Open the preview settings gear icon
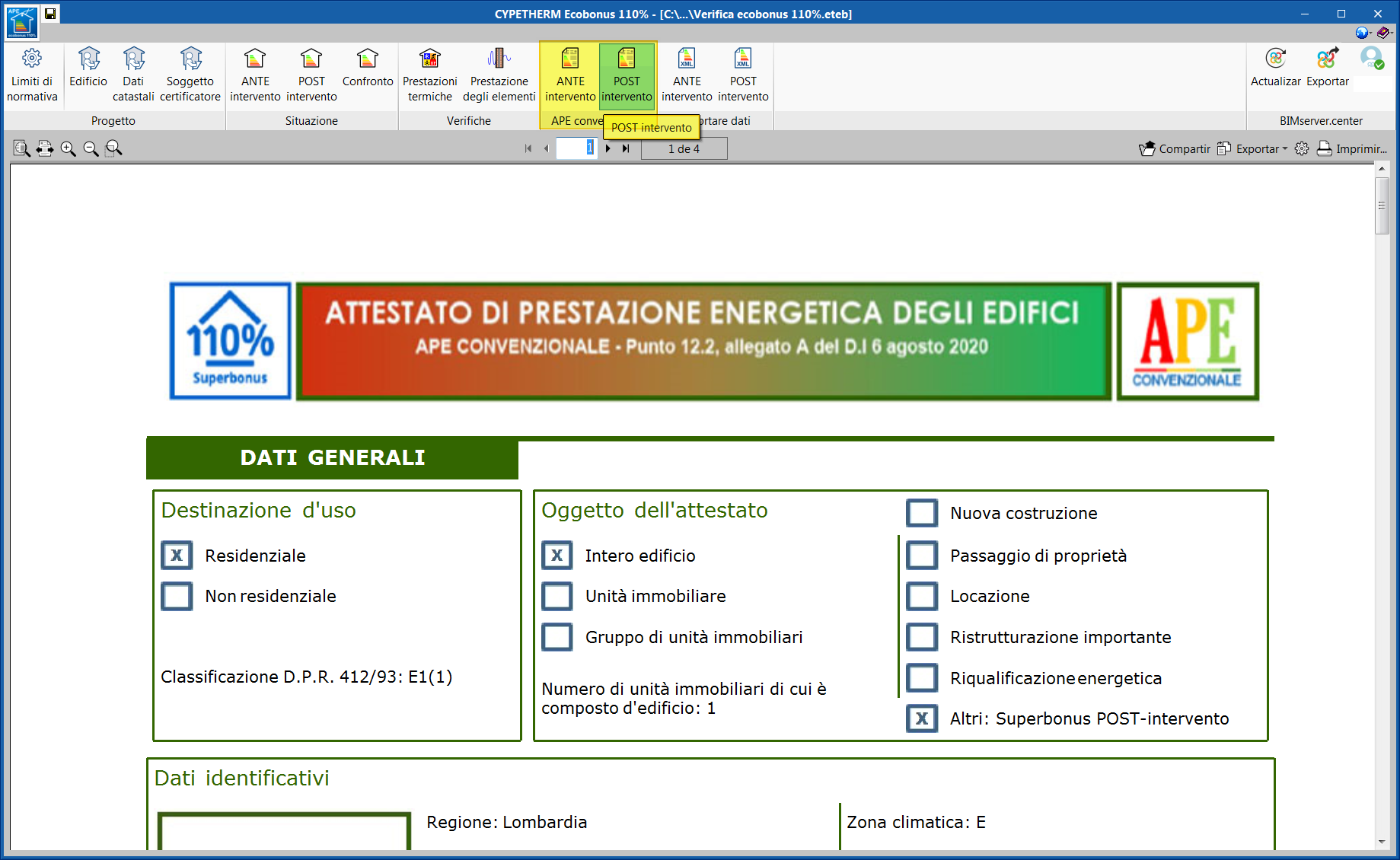The height and width of the screenshot is (860, 1400). [x=1302, y=148]
